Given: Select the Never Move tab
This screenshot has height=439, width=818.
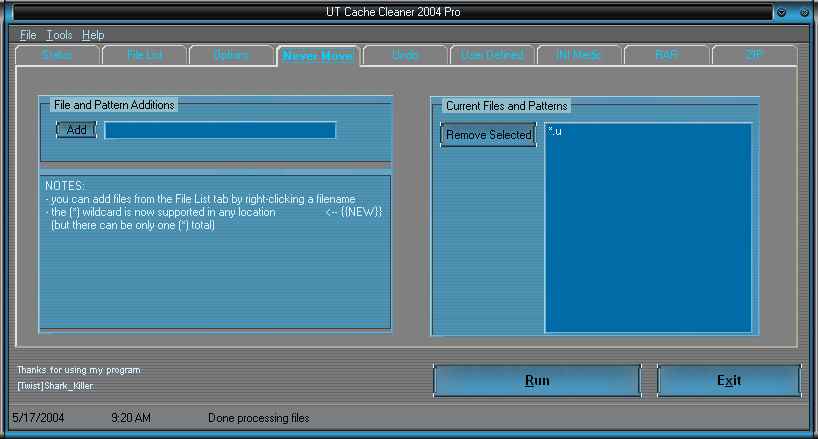Looking at the screenshot, I should pyautogui.click(x=318, y=56).
